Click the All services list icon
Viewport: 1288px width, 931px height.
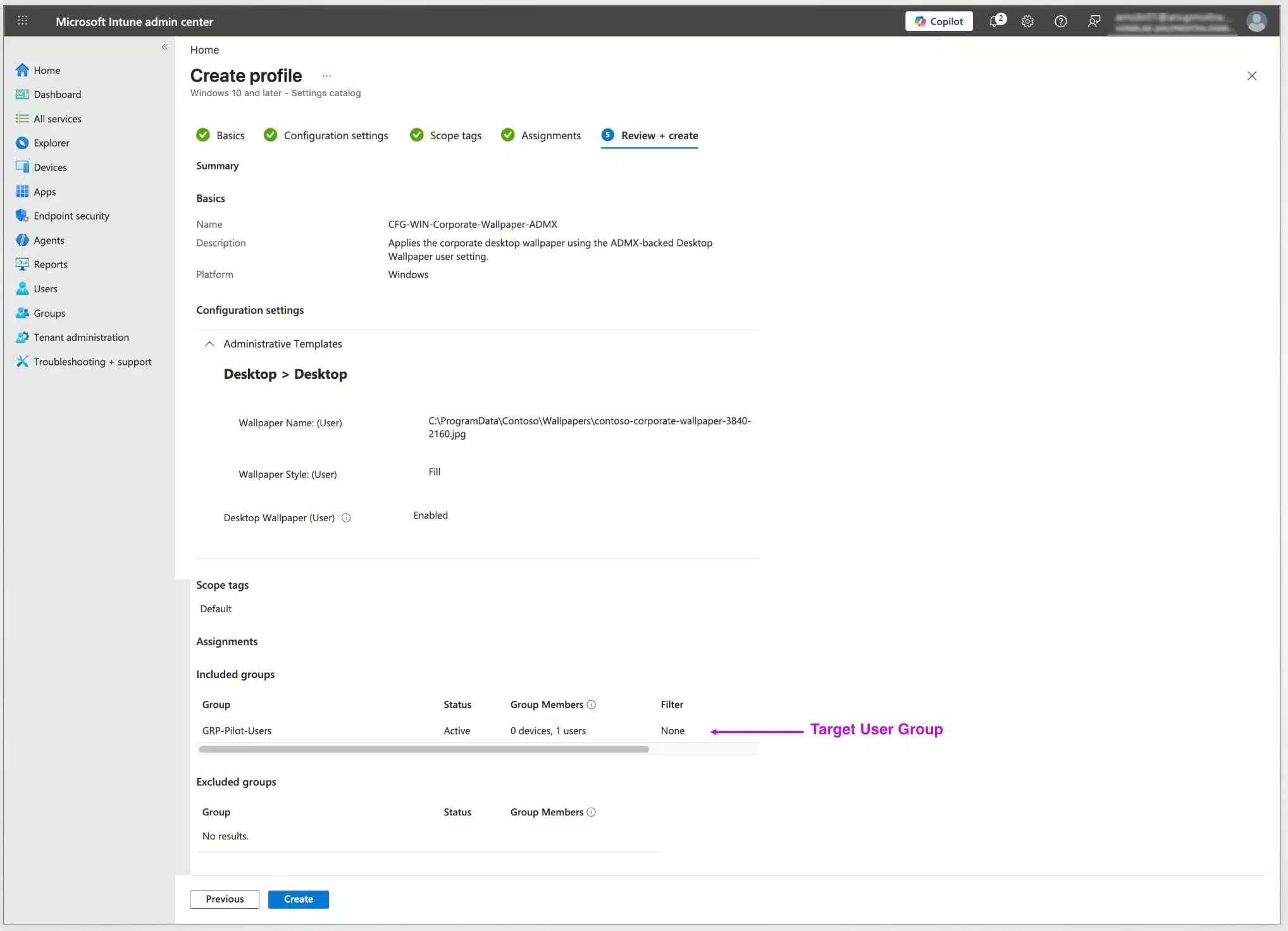tap(22, 118)
